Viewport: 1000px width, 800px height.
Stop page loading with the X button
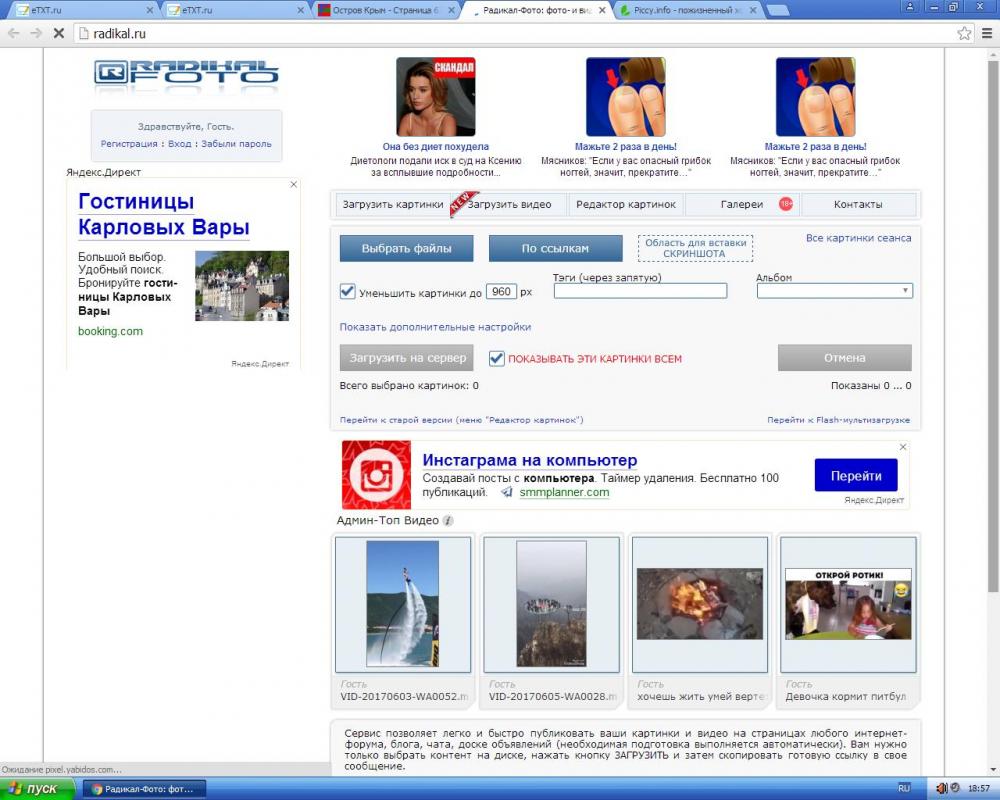pyautogui.click(x=59, y=33)
